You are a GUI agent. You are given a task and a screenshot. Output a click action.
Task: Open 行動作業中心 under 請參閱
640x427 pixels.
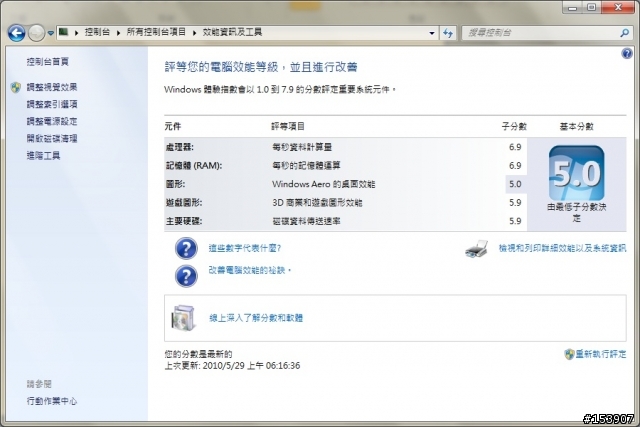coord(52,401)
